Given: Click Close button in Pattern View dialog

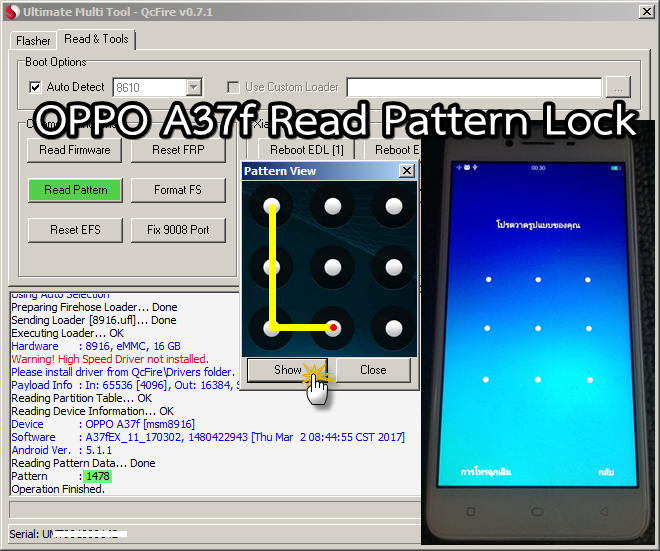Looking at the screenshot, I should click(373, 370).
